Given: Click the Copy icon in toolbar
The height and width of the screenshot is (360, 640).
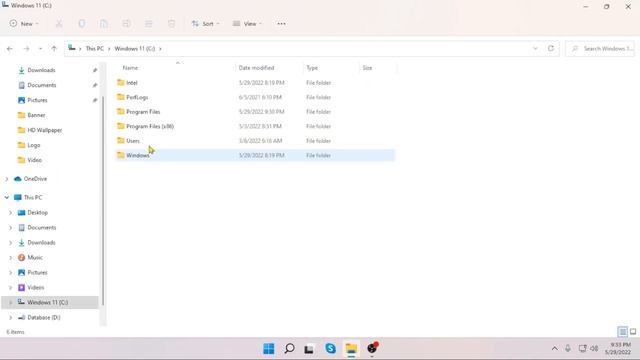Looking at the screenshot, I should (x=82, y=24).
